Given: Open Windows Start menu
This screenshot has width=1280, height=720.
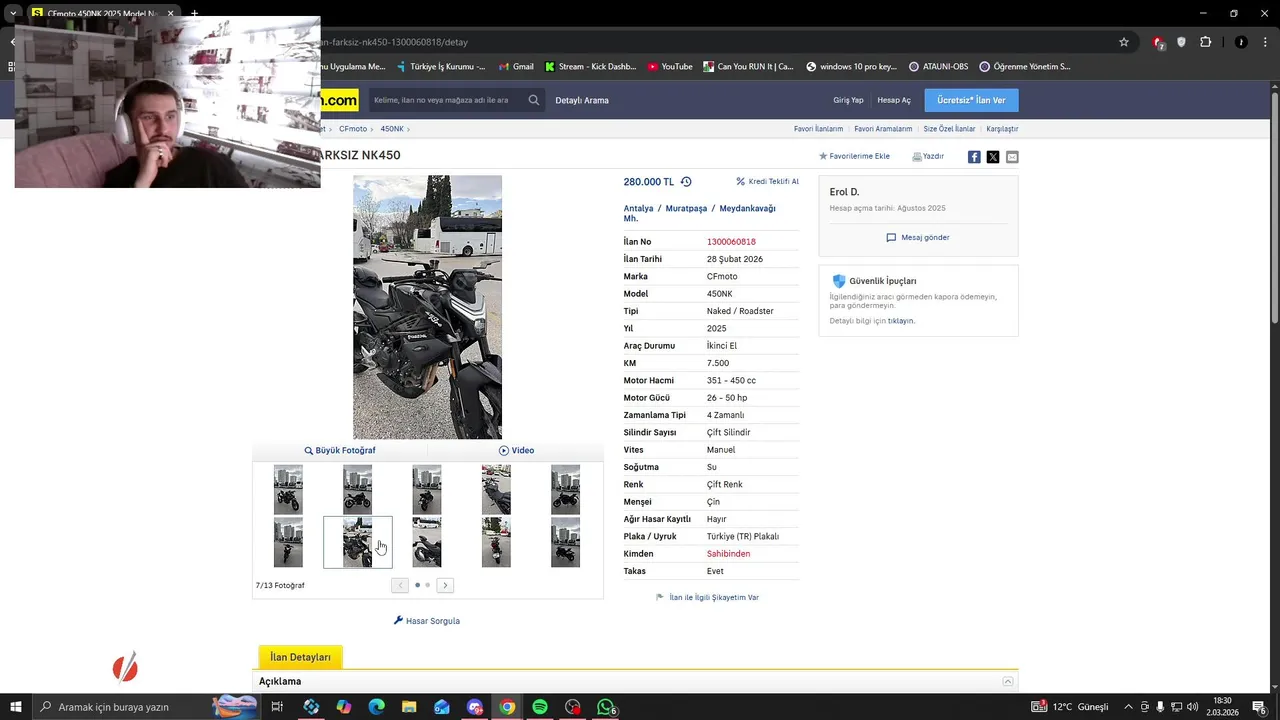Looking at the screenshot, I should (x=16, y=707).
